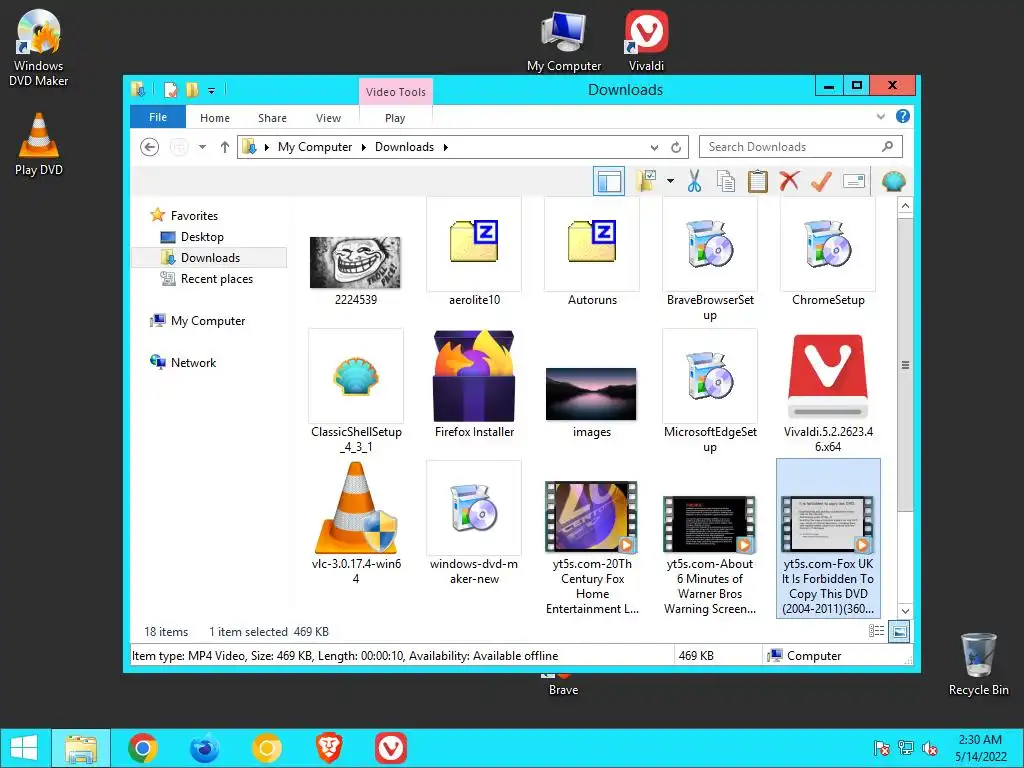The height and width of the screenshot is (768, 1024).
Task: Expand the arrow after My Computer breadcrumb
Action: [364, 147]
